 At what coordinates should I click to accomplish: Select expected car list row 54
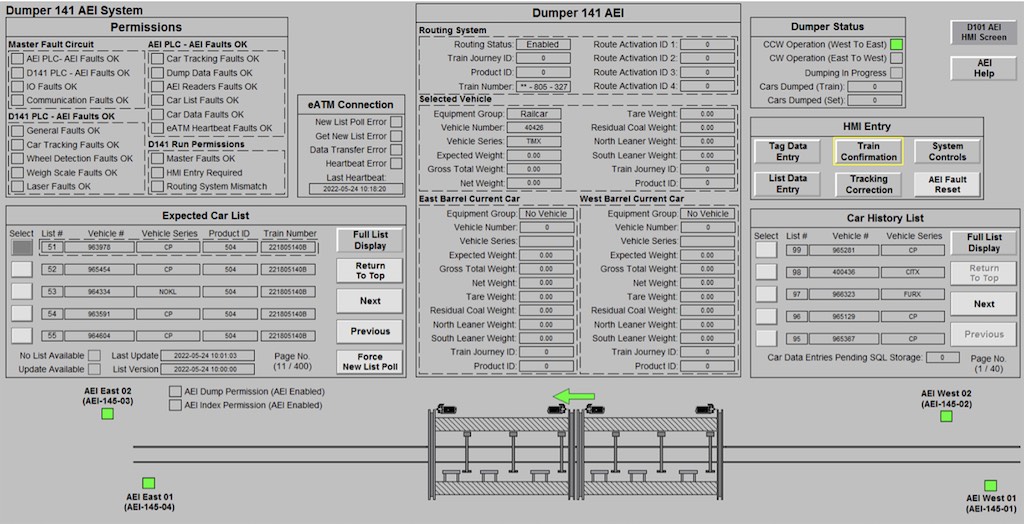pyautogui.click(x=22, y=314)
